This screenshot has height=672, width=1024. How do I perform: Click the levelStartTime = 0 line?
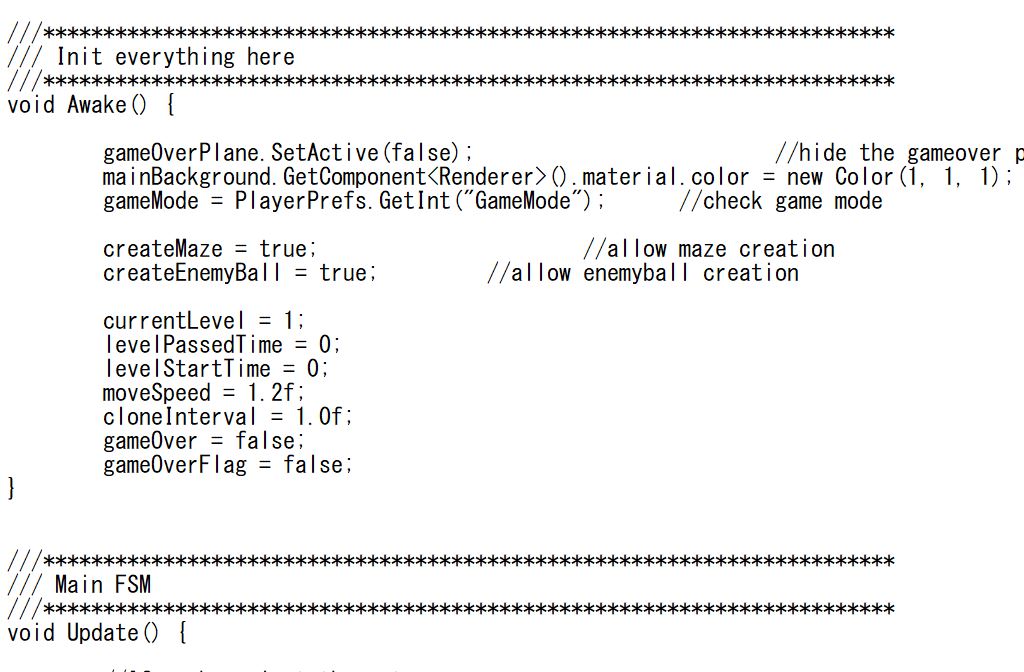pos(216,369)
